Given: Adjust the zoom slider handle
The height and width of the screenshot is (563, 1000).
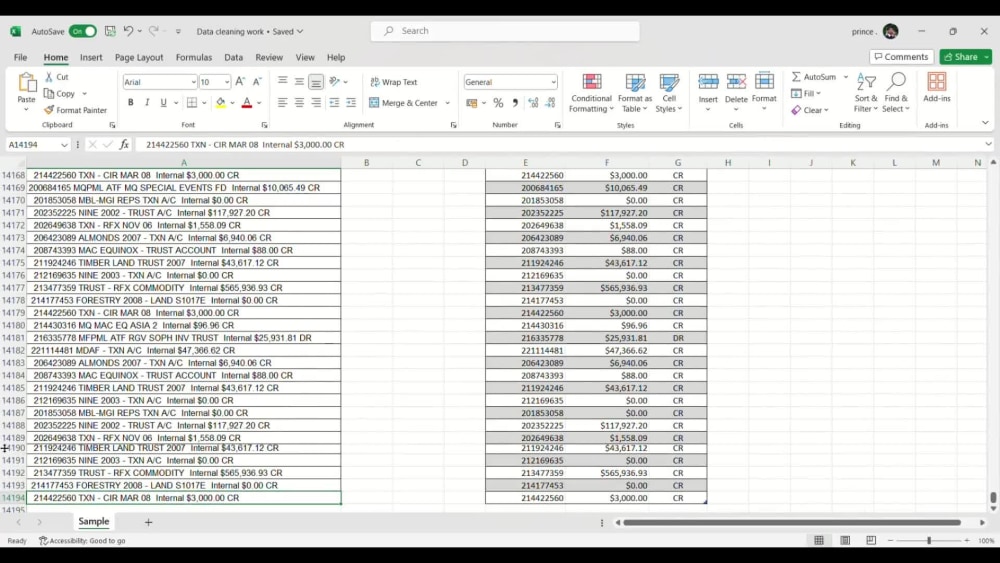Looking at the screenshot, I should click(x=929, y=540).
